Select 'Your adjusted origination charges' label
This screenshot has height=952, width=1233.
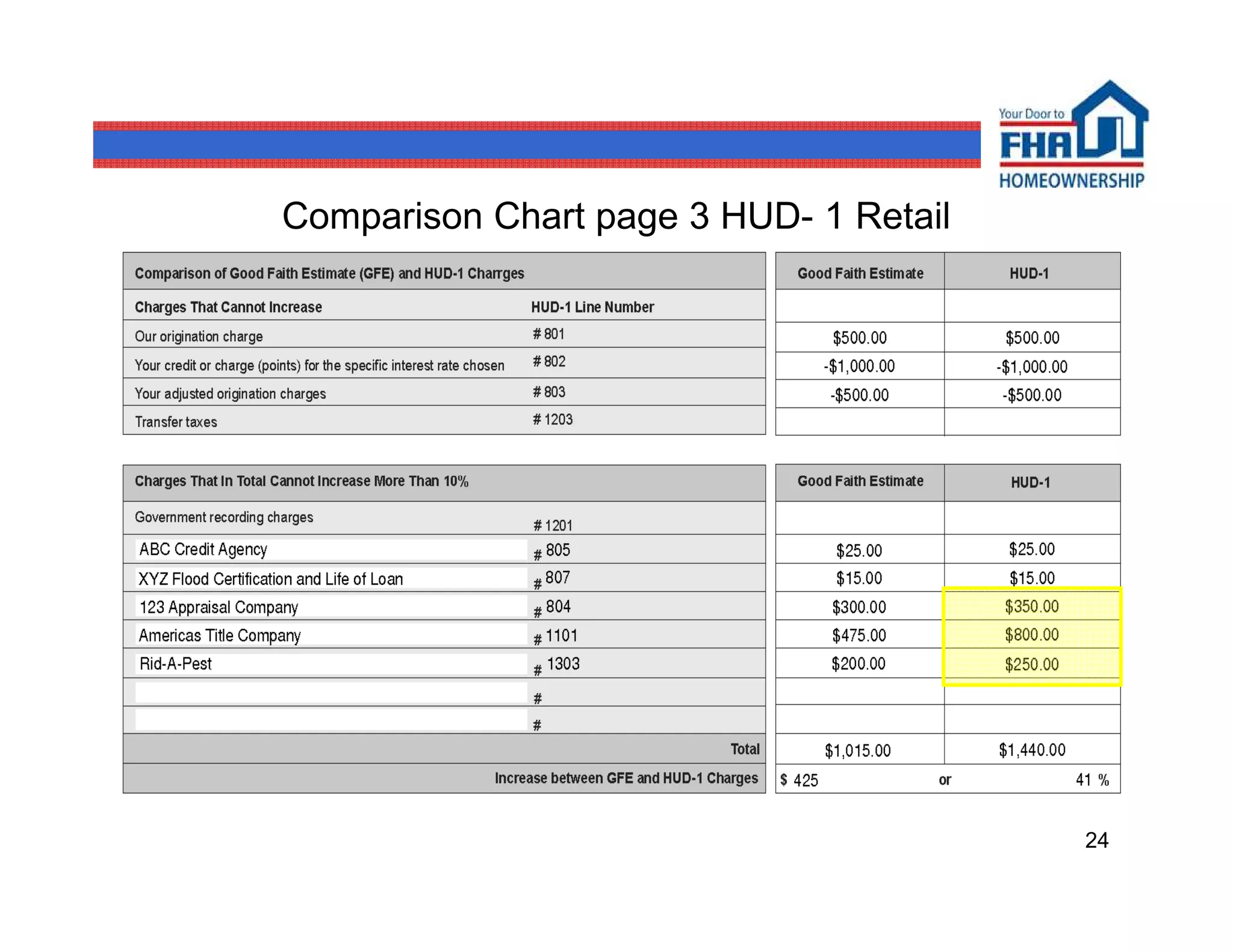coord(230,394)
